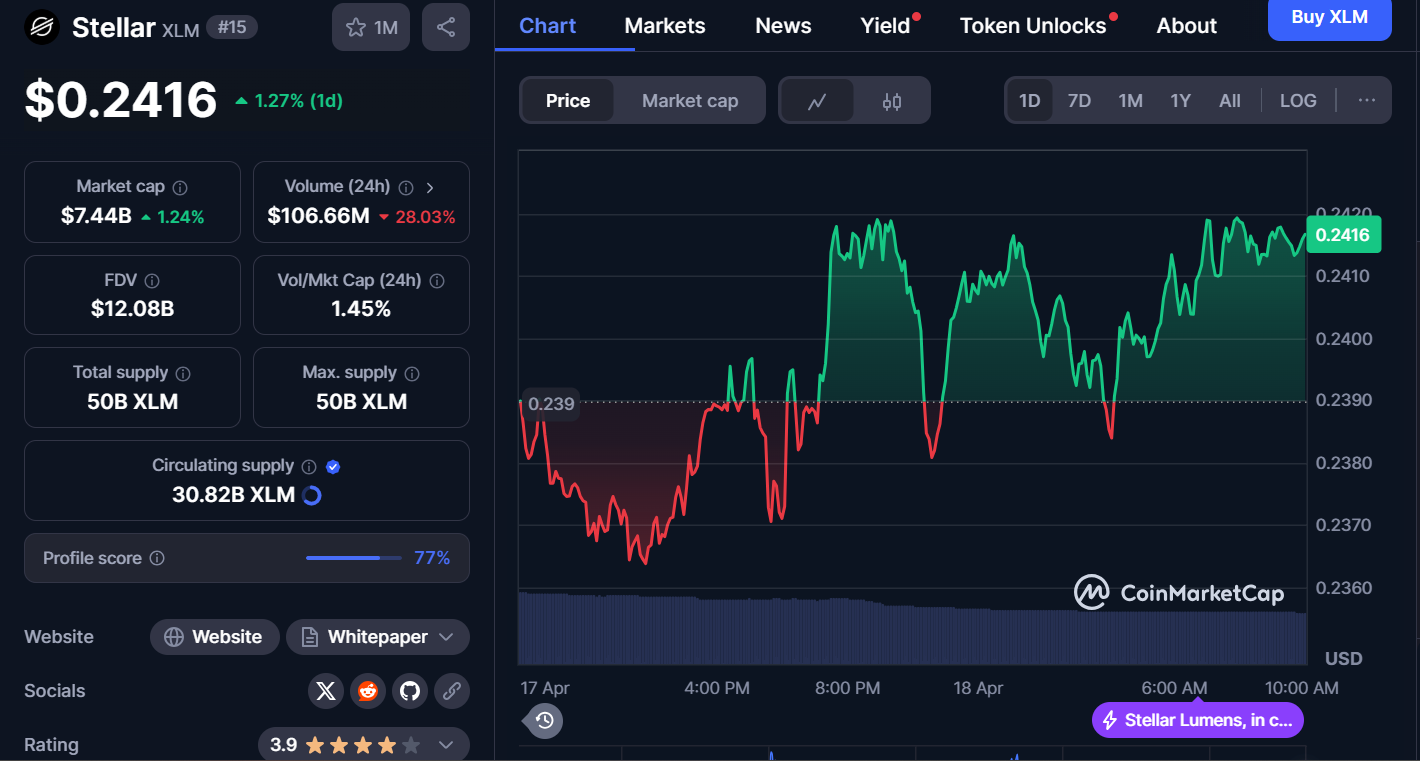Click the 30.82B XLM circulating supply value
This screenshot has height=761, width=1420.
(233, 495)
